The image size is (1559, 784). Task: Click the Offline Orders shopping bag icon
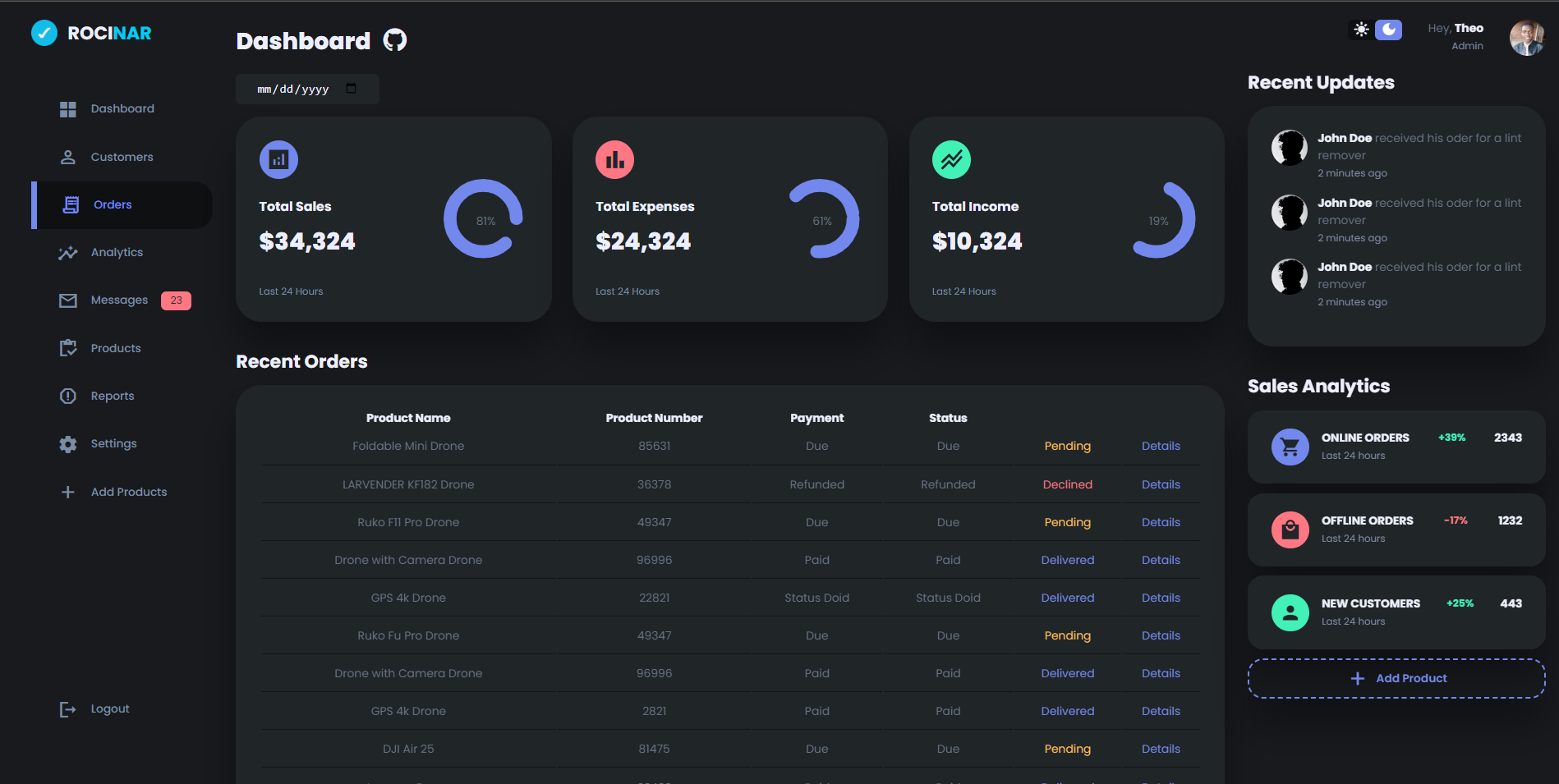(1290, 530)
